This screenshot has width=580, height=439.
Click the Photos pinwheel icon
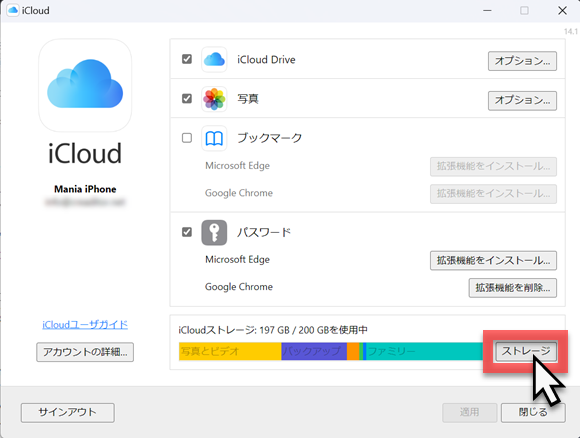point(214,99)
